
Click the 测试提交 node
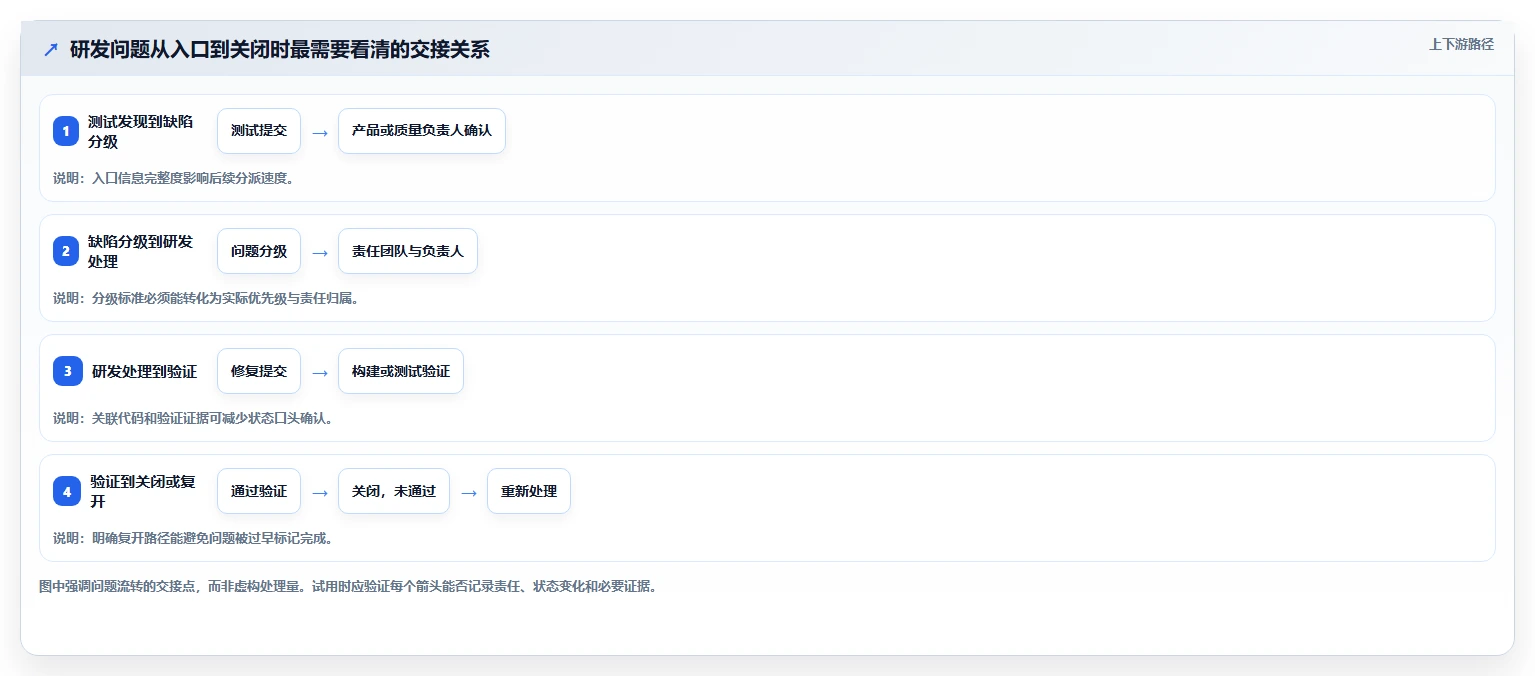(259, 131)
